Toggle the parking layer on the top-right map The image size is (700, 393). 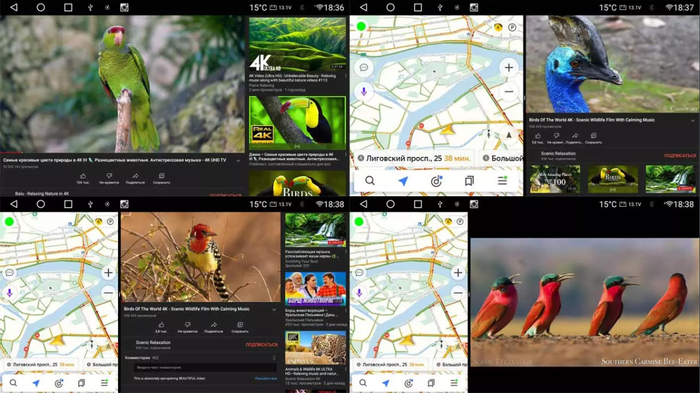click(512, 27)
